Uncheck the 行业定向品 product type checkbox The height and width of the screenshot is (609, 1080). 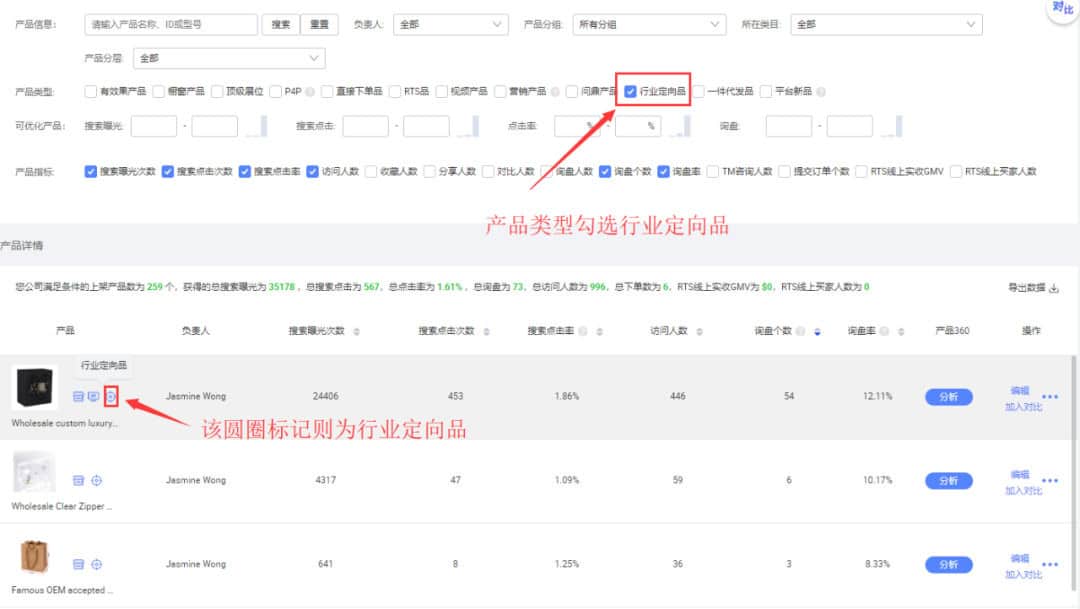point(630,91)
